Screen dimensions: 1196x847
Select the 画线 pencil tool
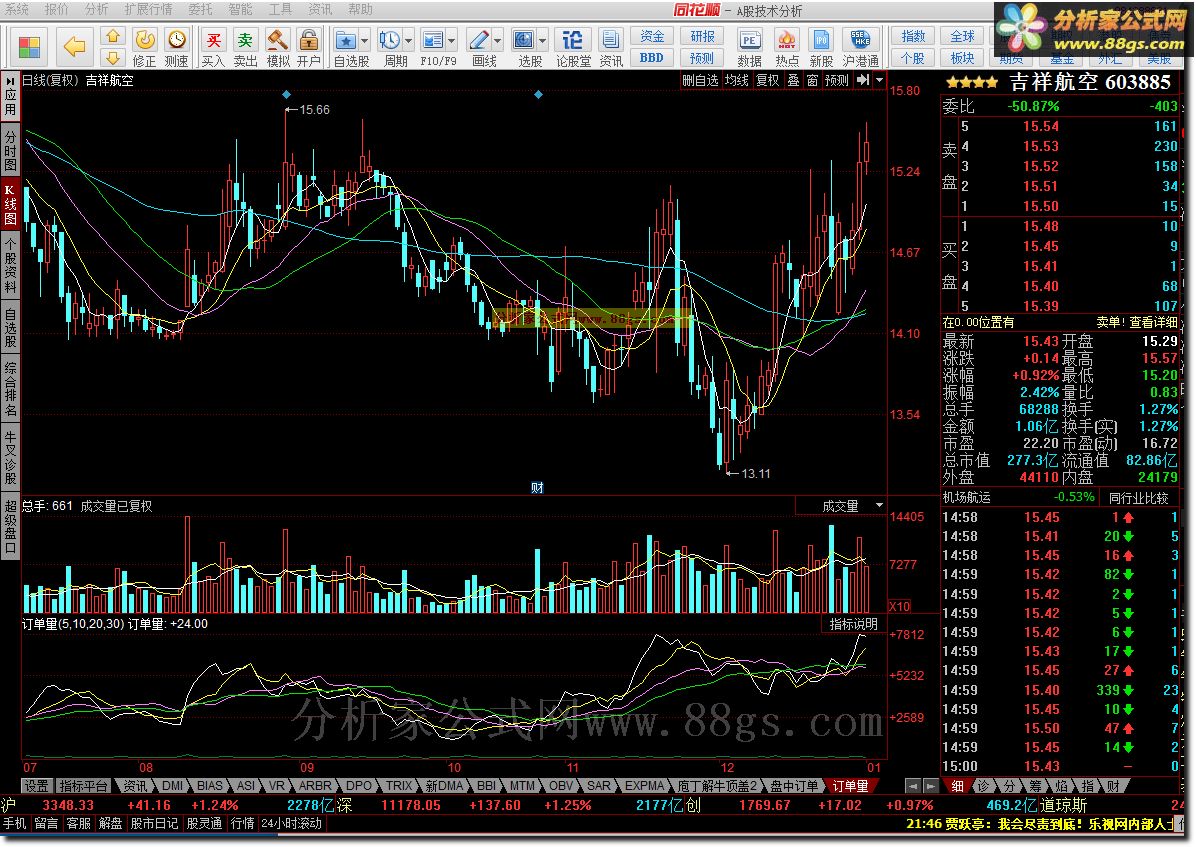[x=479, y=40]
